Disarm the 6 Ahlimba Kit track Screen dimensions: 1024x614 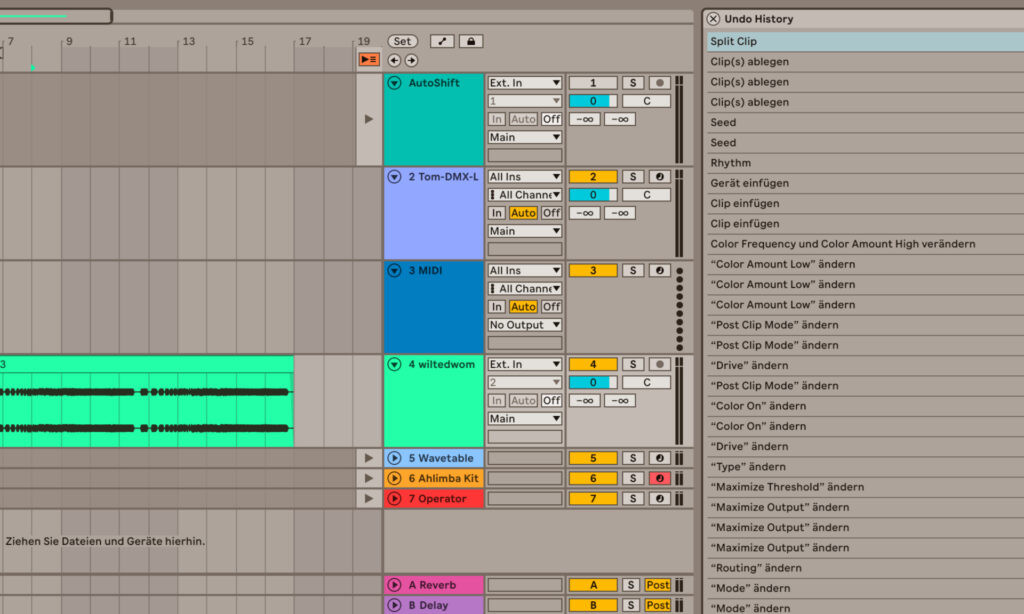660,479
